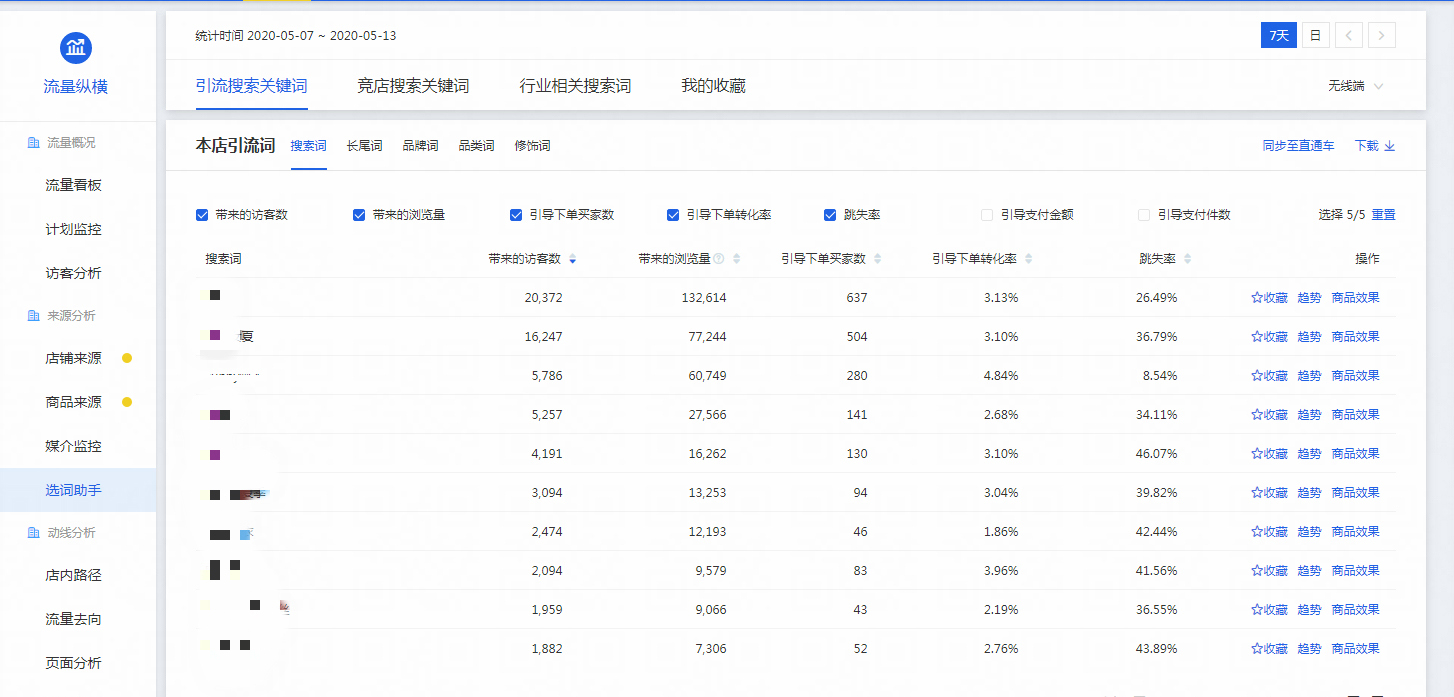This screenshot has height=697, width=1454.
Task: Favorite (☆收藏) the row with 1,959 visitors
Action: click(1269, 610)
